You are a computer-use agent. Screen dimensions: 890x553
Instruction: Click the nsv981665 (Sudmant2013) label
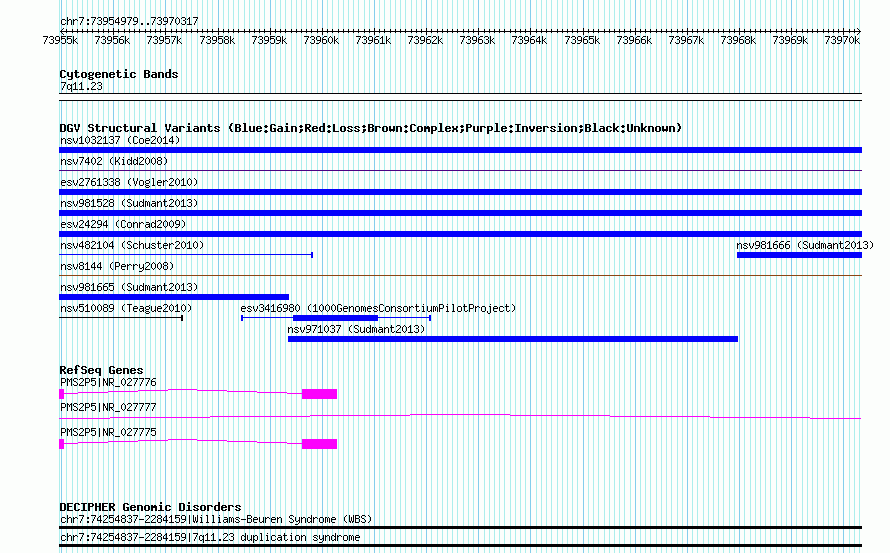(129, 287)
